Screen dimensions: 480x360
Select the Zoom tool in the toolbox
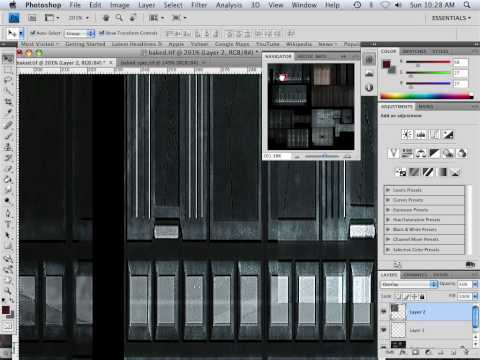(x=7, y=291)
